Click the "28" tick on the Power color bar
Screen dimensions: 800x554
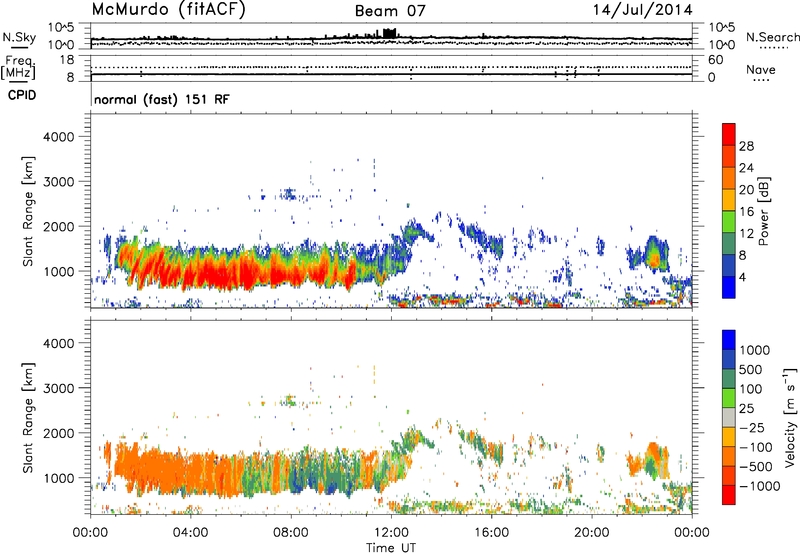[746, 146]
